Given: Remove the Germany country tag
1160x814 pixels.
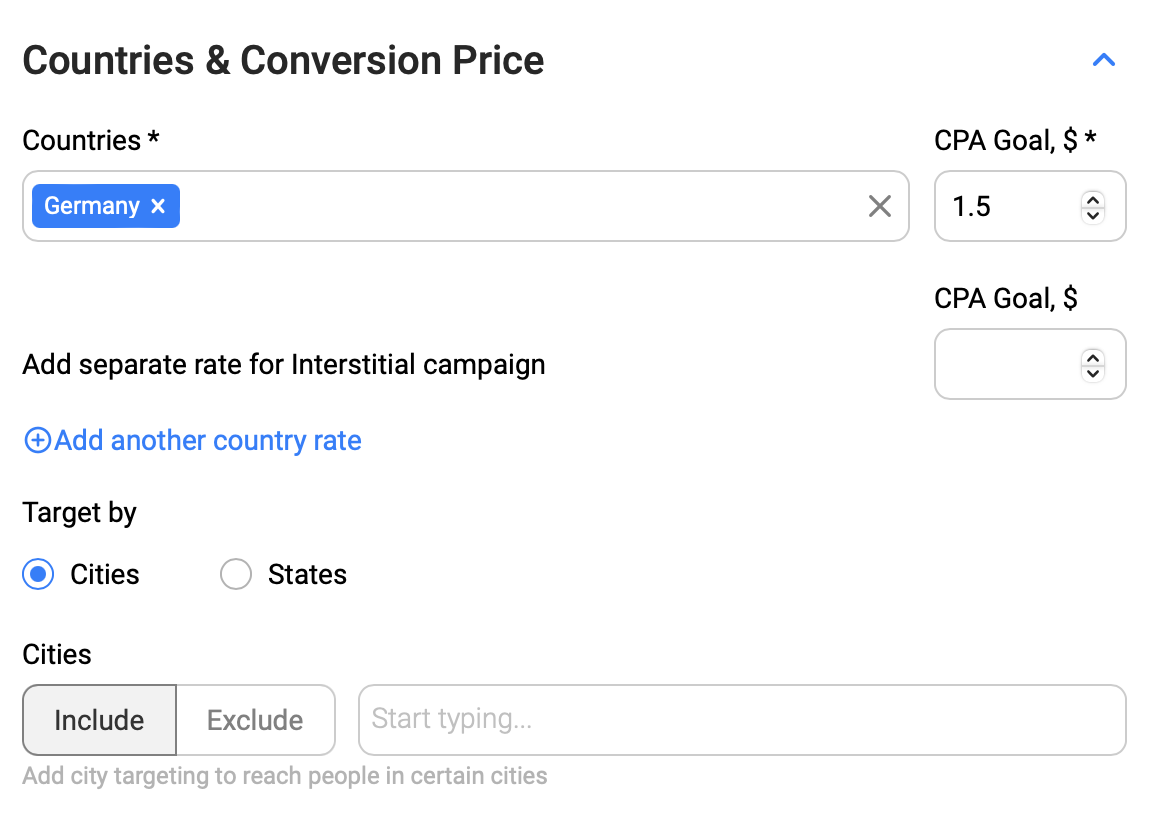Looking at the screenshot, I should click(x=158, y=206).
